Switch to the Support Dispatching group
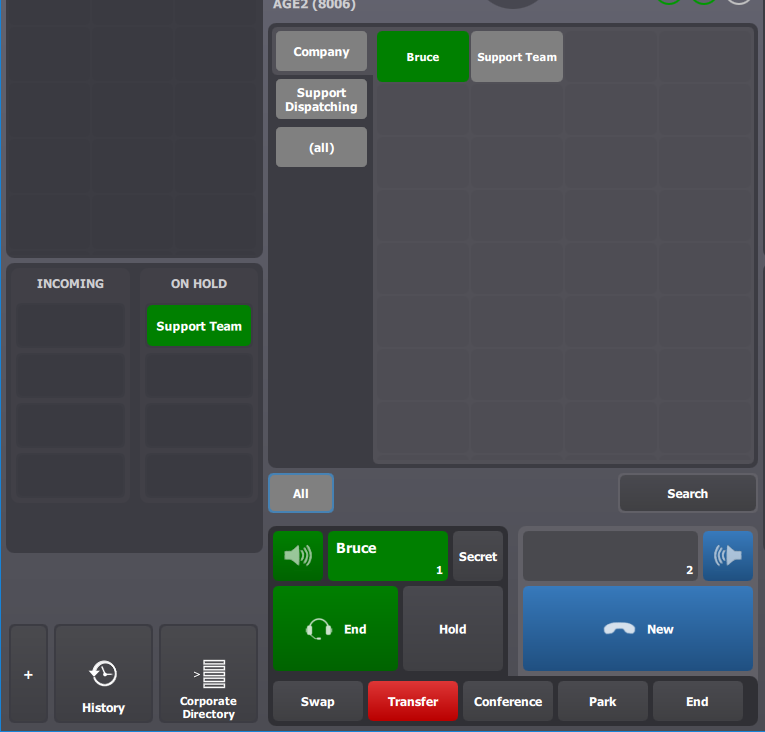The width and height of the screenshot is (765, 732). click(322, 99)
